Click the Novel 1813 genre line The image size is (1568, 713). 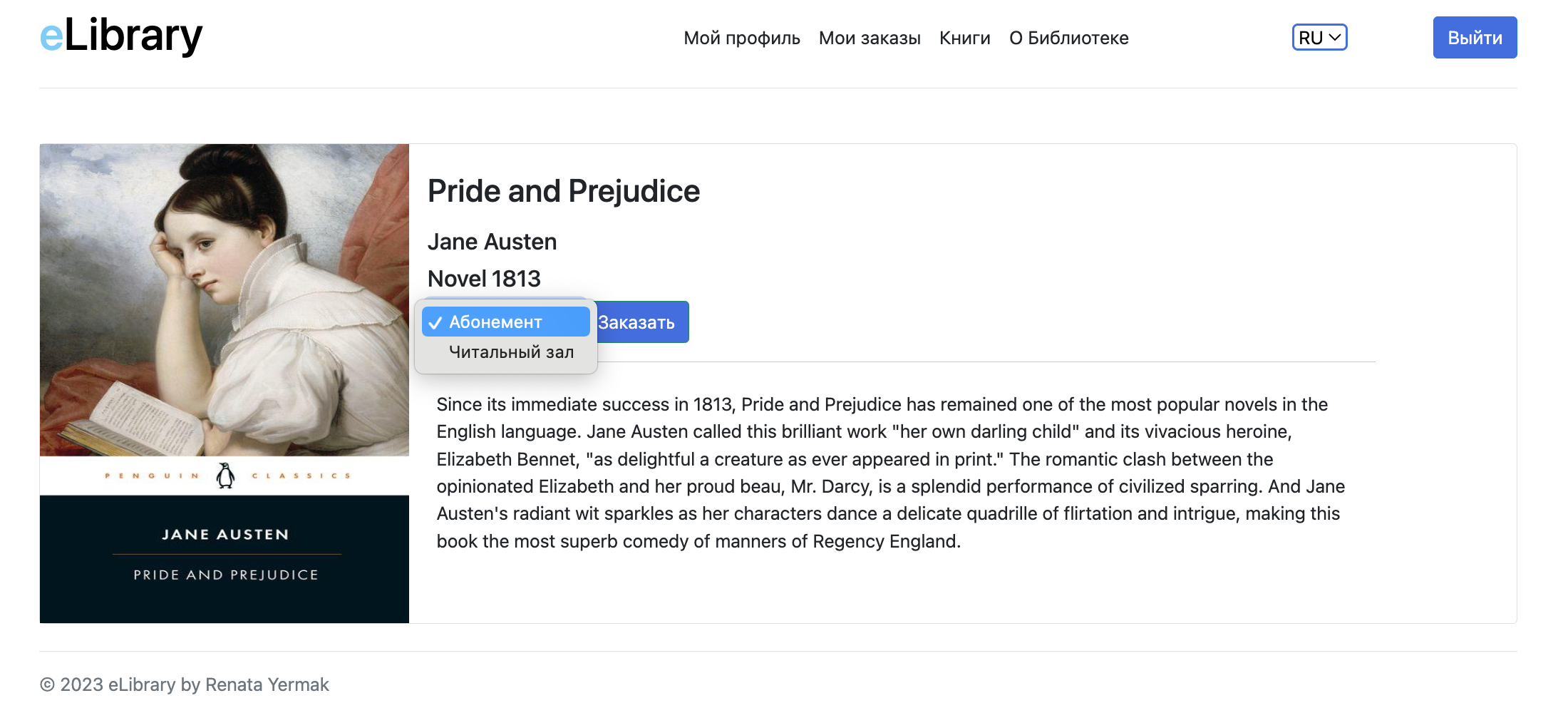tap(484, 278)
